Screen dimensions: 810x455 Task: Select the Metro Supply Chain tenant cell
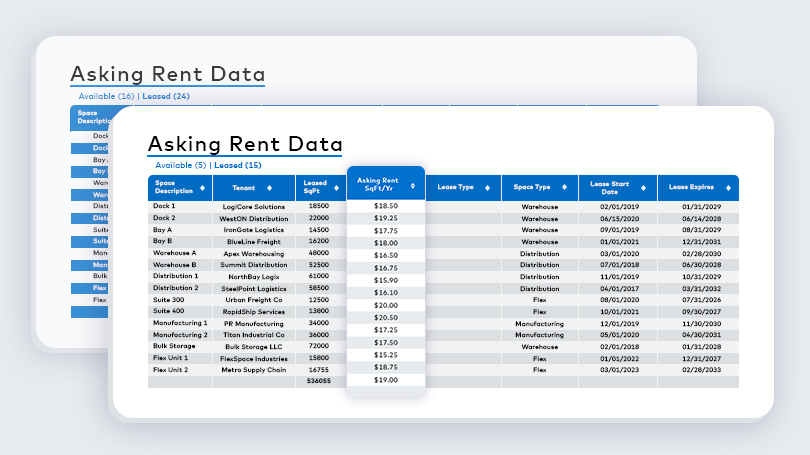click(x=254, y=370)
